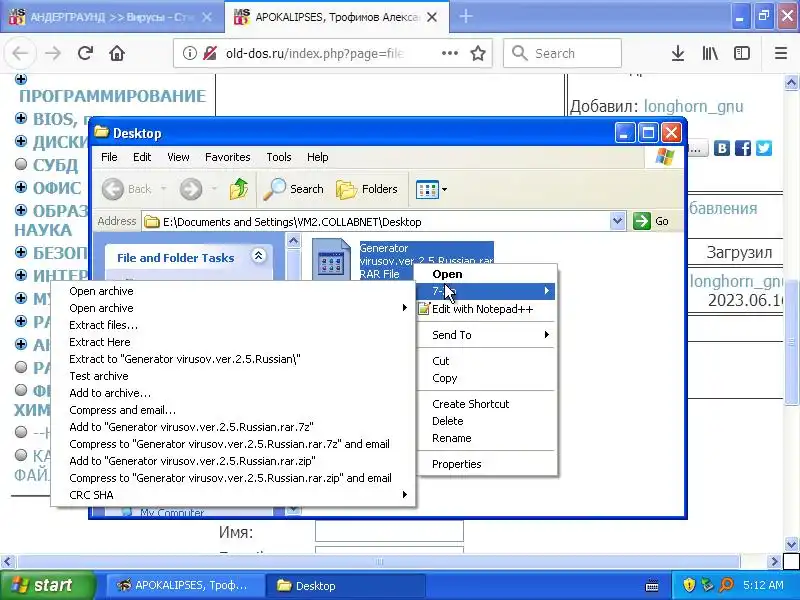Bookmark this page with star icon

478,53
